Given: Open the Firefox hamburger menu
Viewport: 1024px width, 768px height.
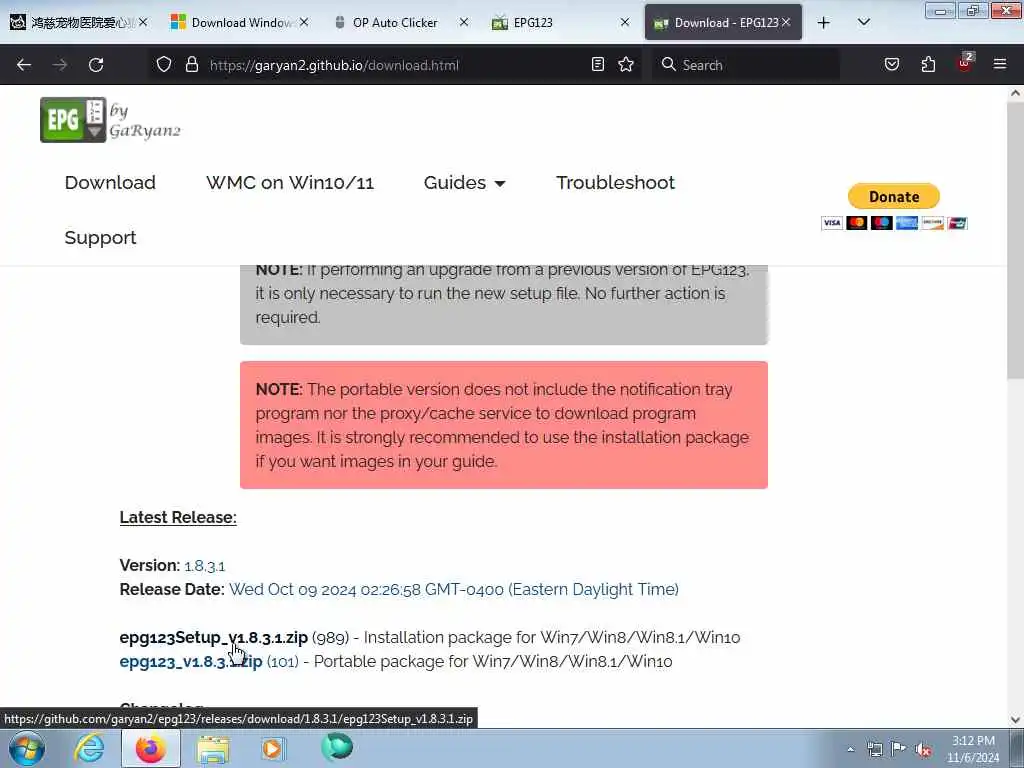Looking at the screenshot, I should point(1000,64).
